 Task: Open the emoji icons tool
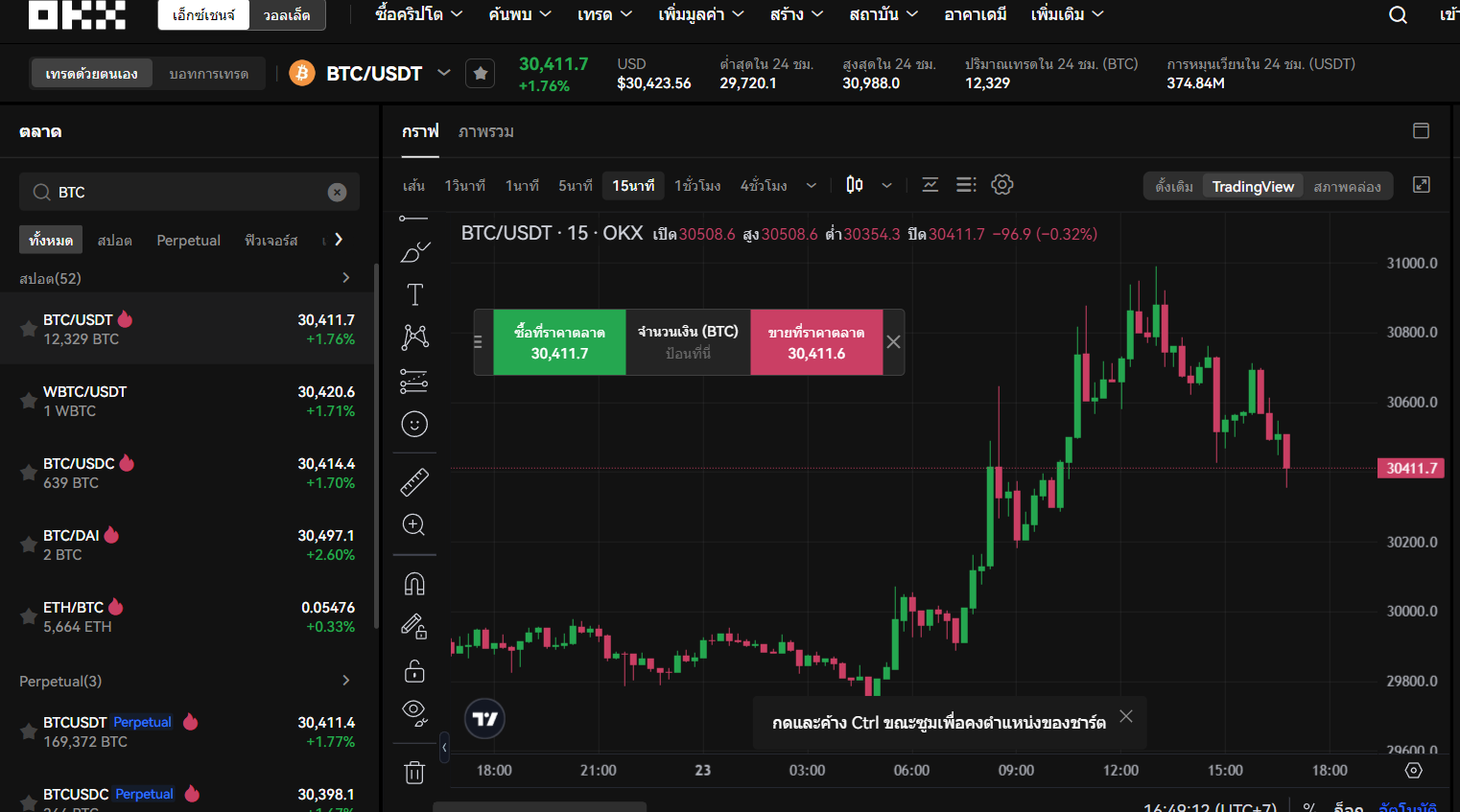[x=414, y=424]
